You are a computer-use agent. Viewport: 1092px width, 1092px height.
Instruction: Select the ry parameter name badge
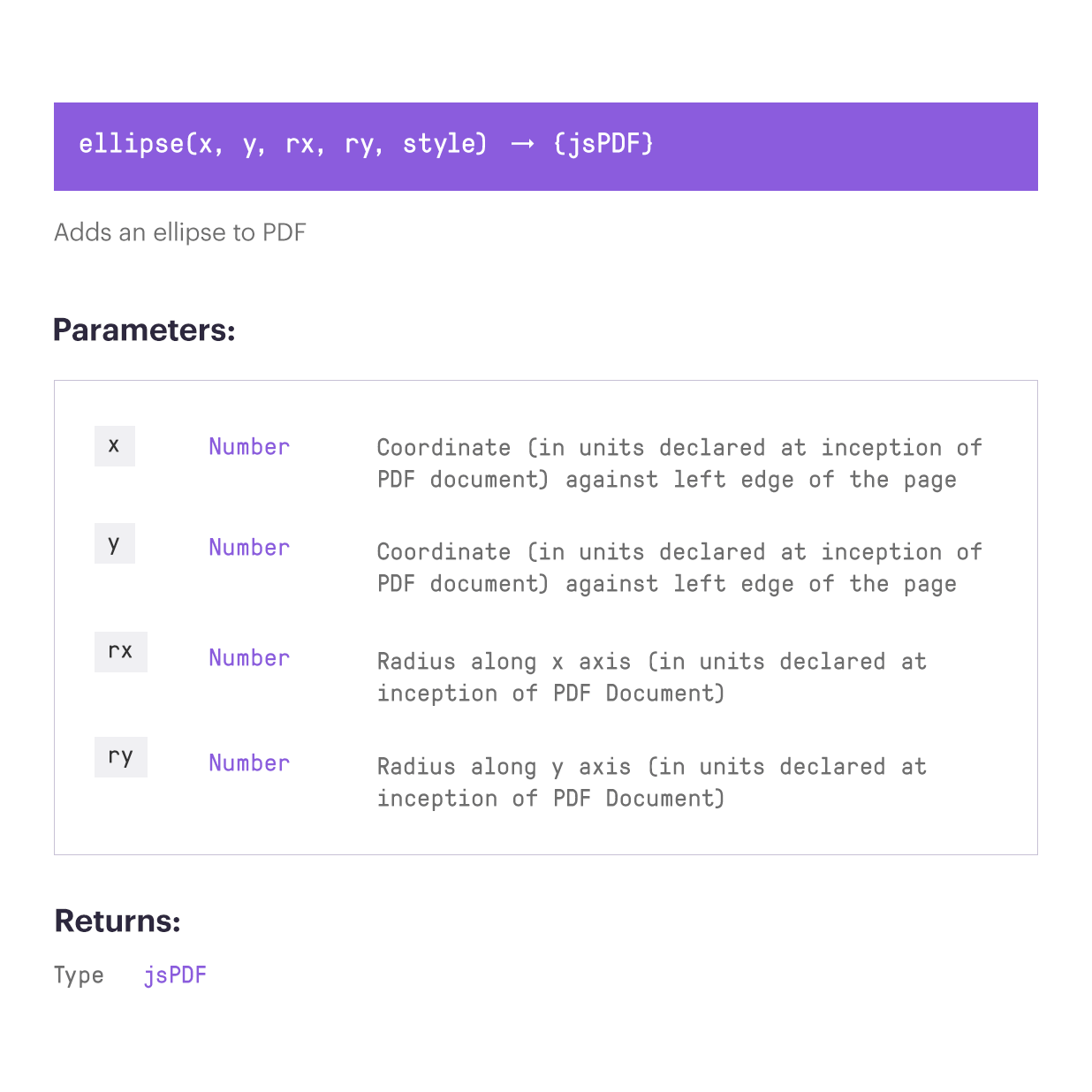tap(121, 757)
